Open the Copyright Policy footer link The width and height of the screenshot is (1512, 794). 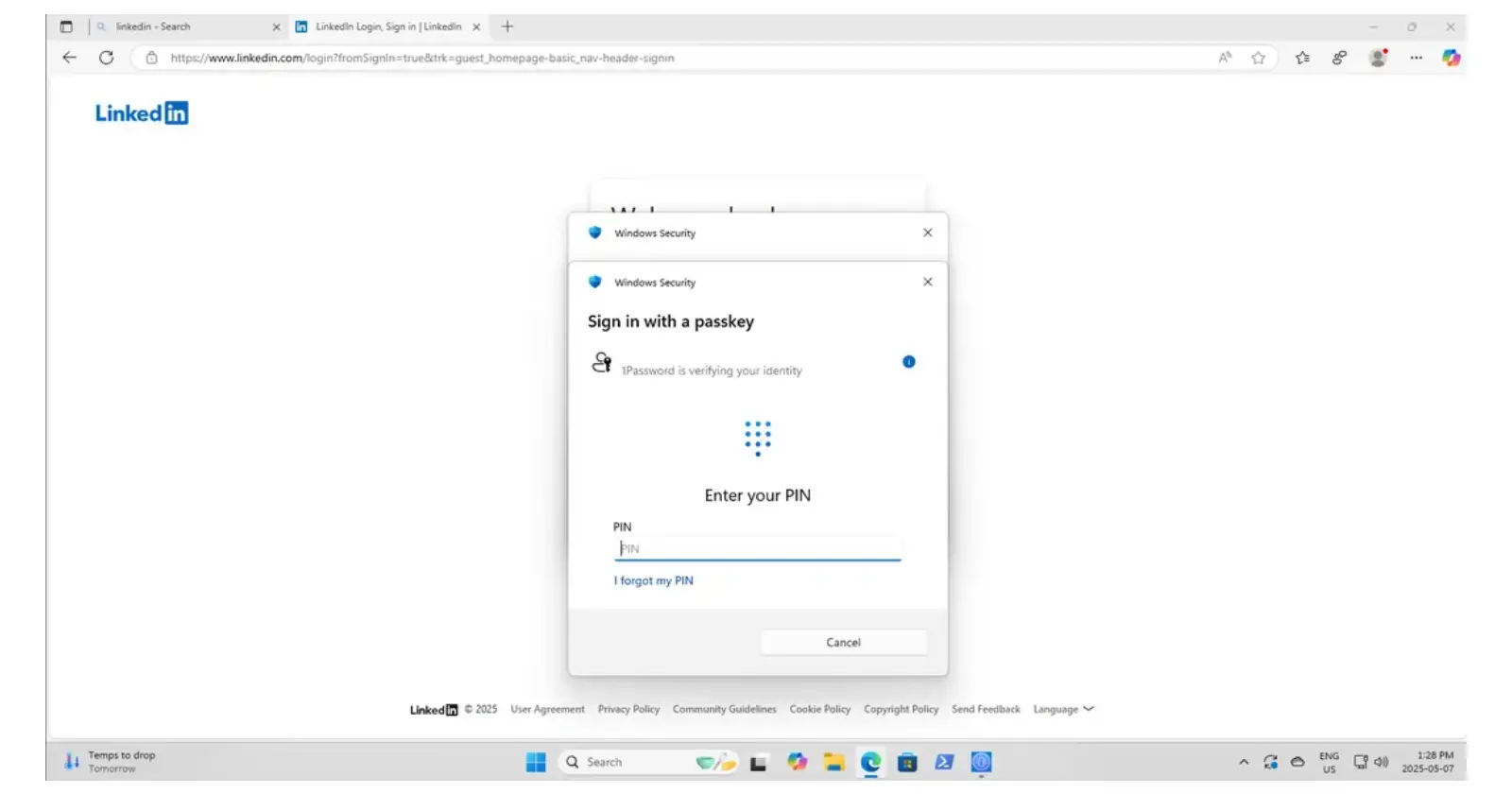click(x=901, y=709)
